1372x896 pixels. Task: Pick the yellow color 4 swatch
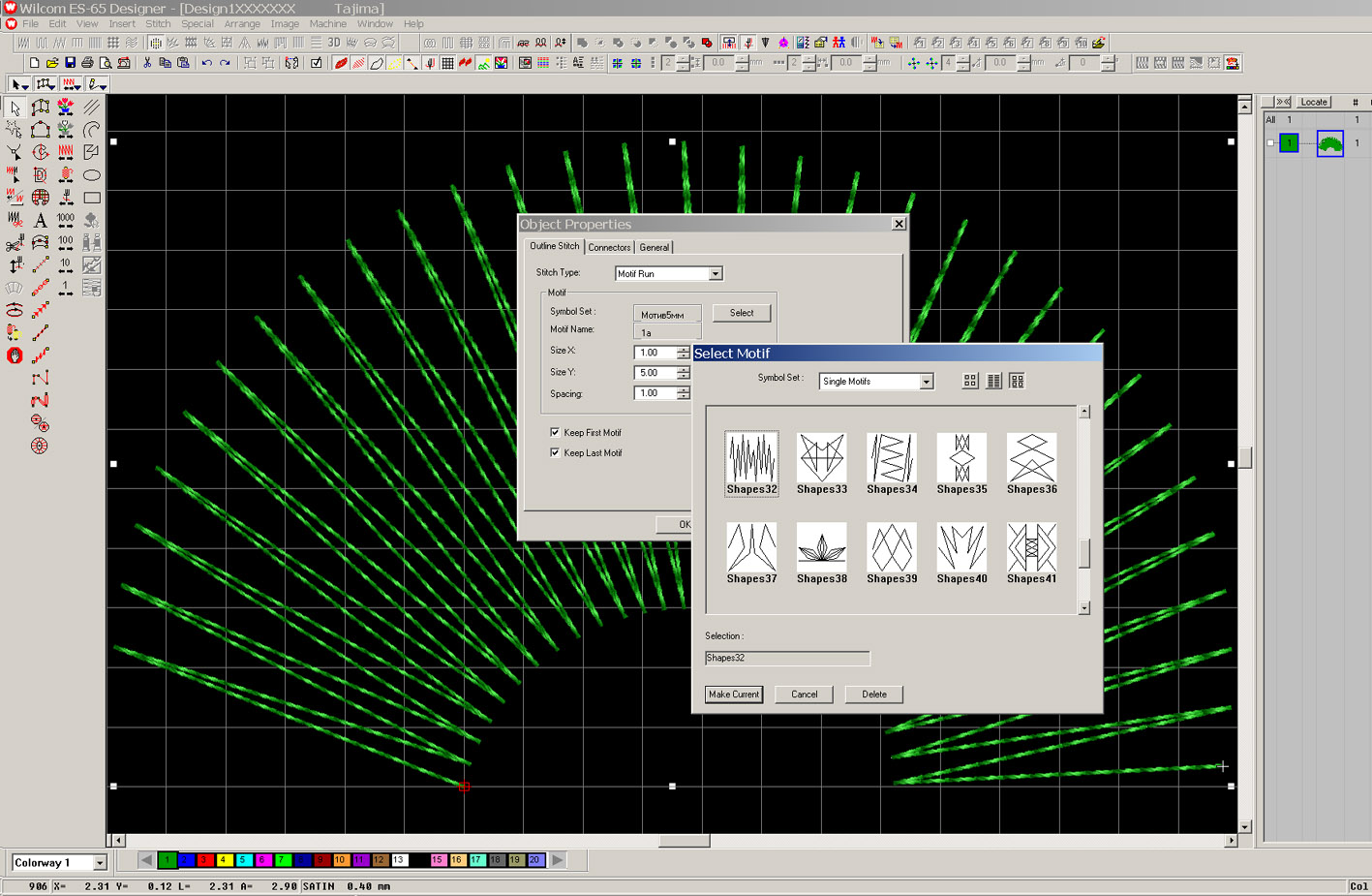(x=224, y=860)
